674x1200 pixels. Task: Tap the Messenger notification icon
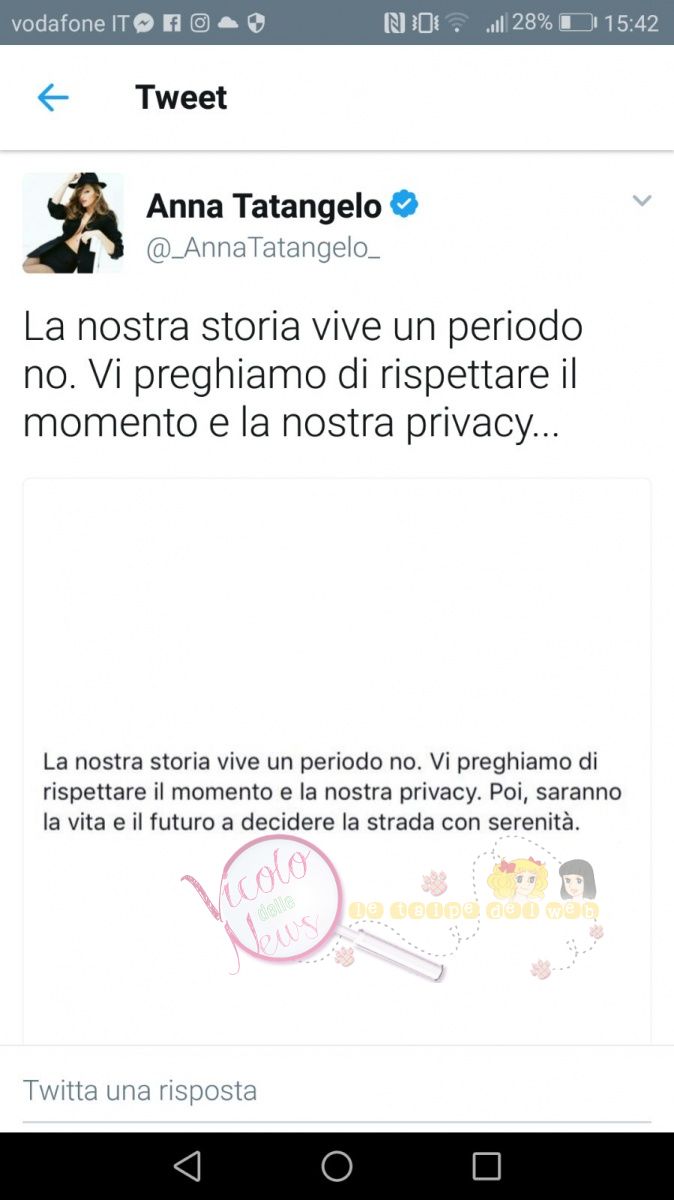click(144, 22)
